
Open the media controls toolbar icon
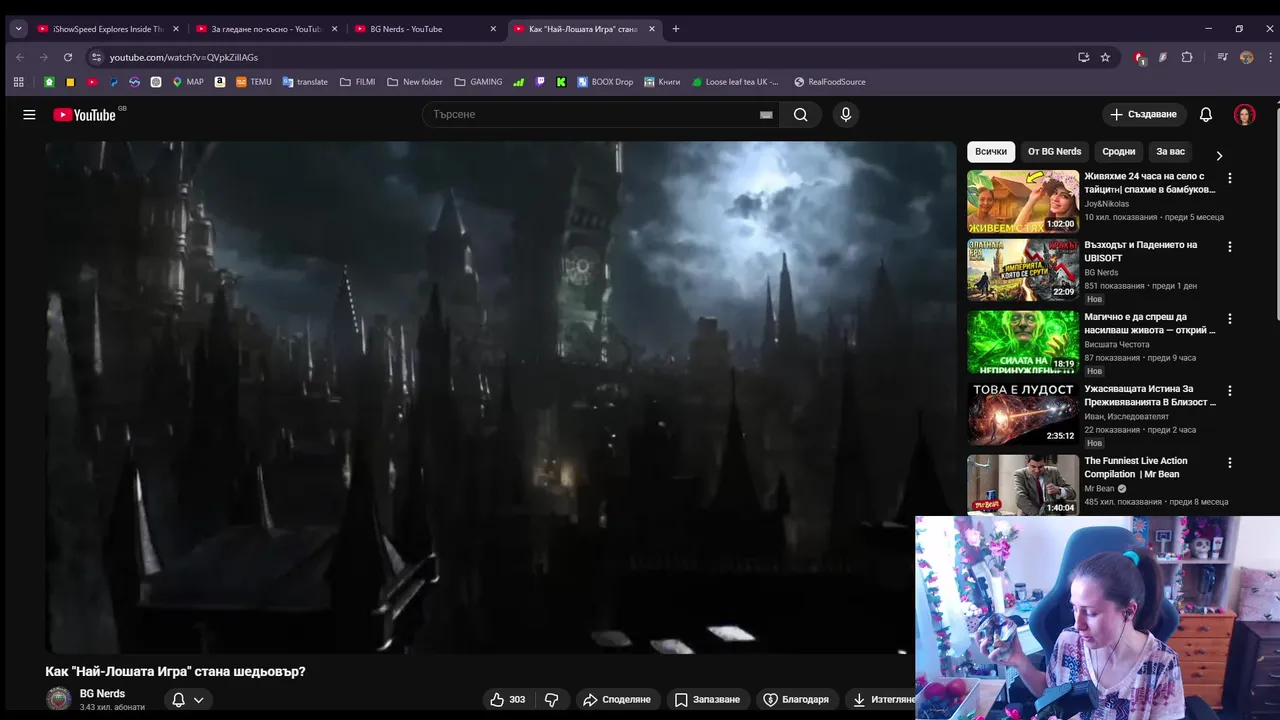[x=1222, y=57]
